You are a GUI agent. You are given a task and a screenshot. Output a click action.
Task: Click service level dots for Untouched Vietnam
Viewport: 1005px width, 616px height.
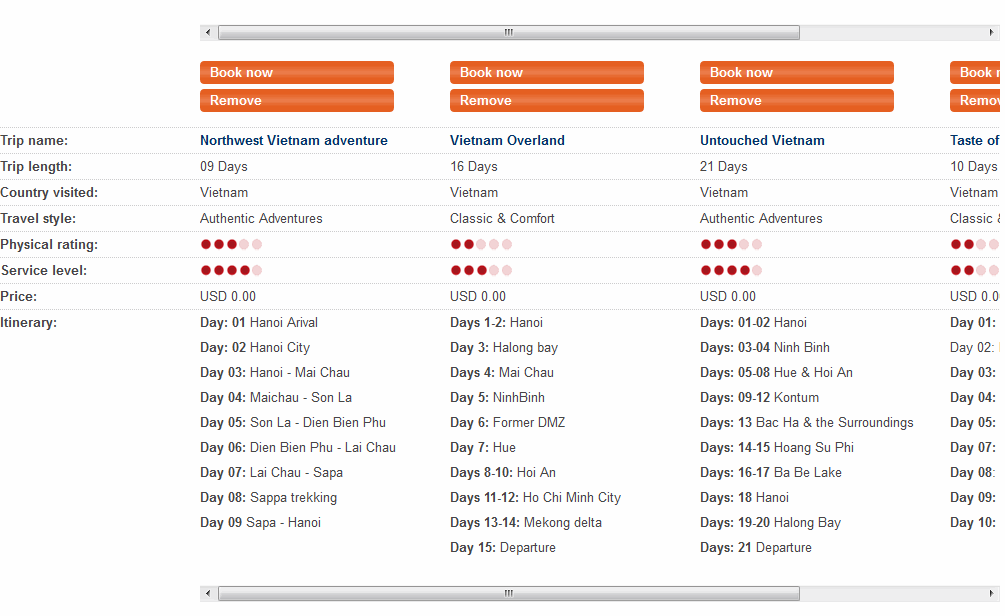point(731,271)
